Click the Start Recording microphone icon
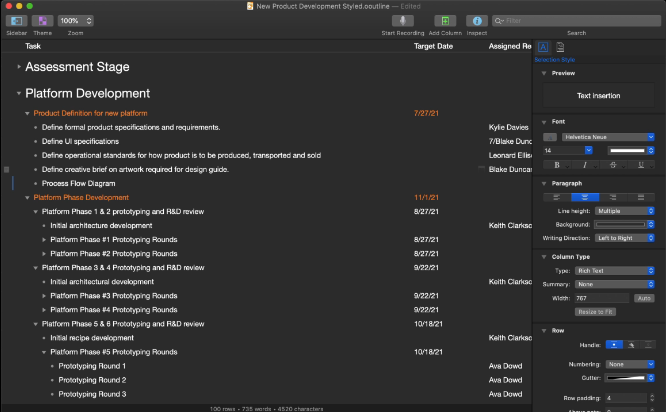 point(403,20)
